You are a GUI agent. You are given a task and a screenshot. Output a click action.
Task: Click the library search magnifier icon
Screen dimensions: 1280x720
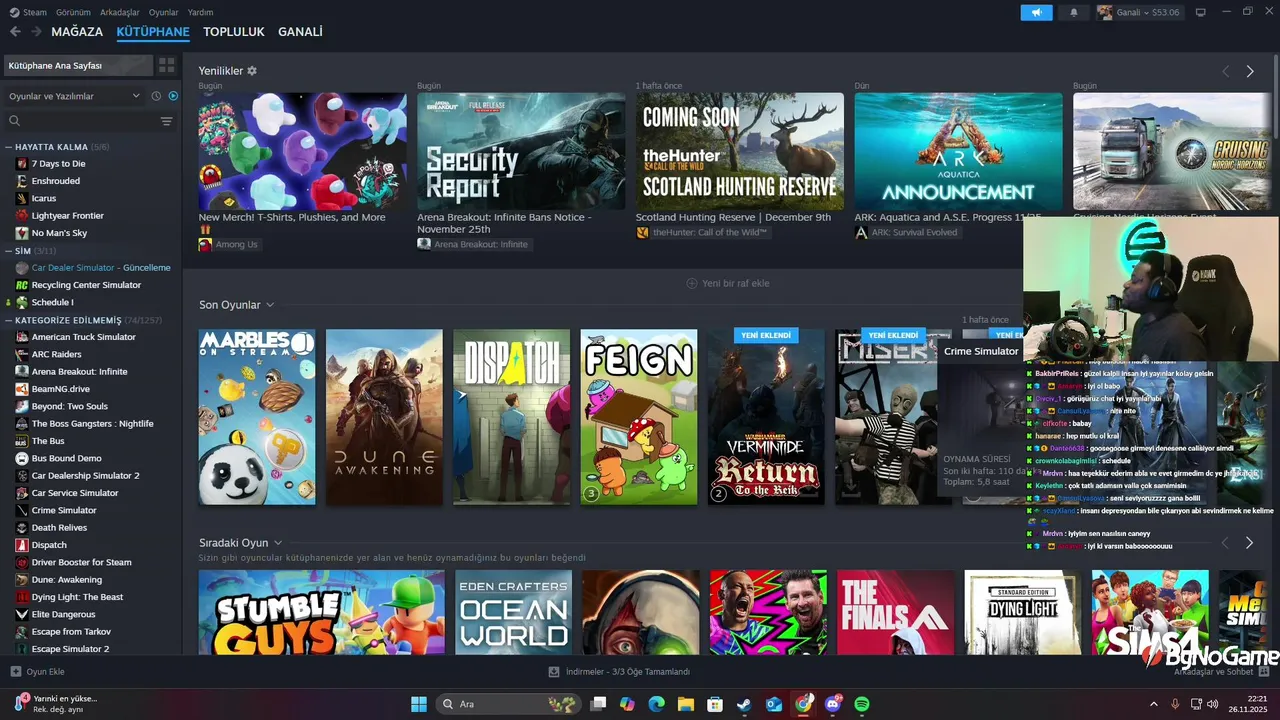click(x=14, y=121)
